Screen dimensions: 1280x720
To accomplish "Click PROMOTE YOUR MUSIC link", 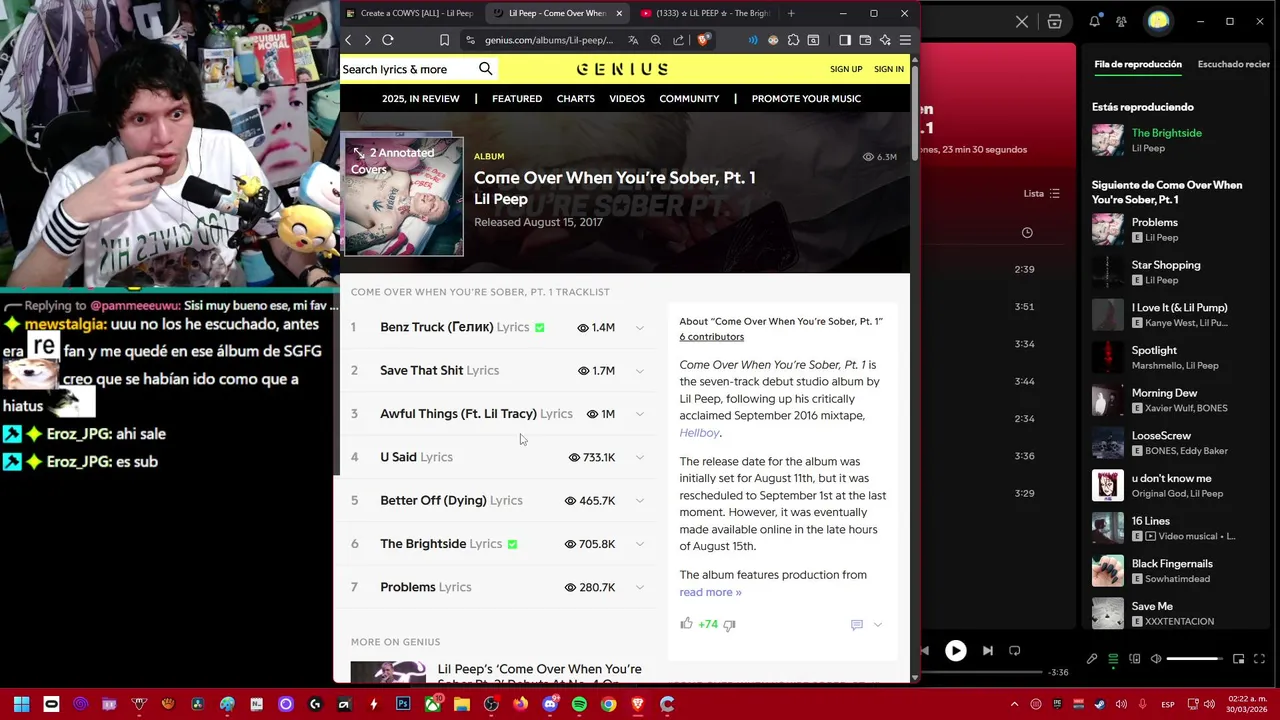I will [806, 99].
